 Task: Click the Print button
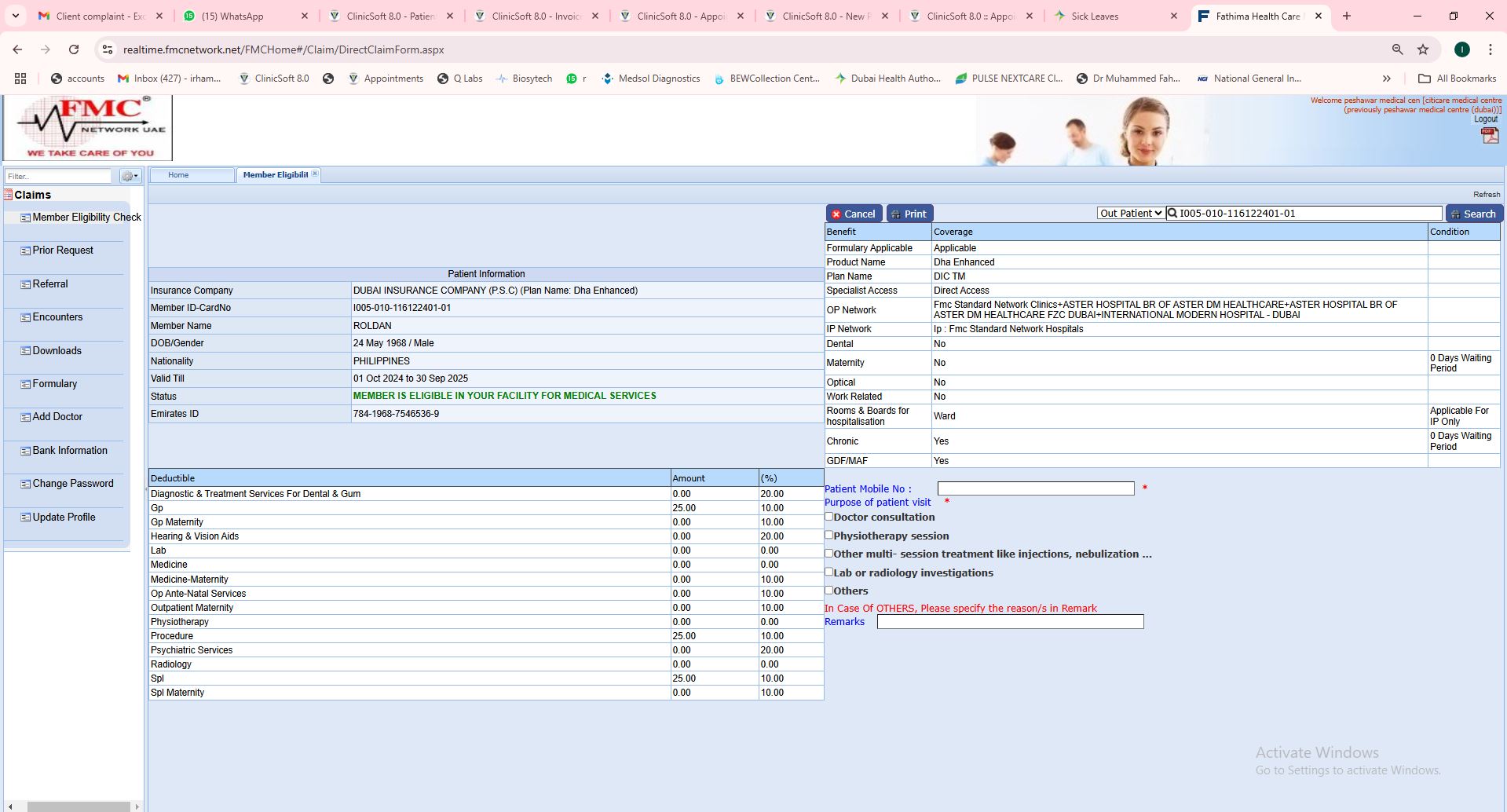(x=909, y=214)
